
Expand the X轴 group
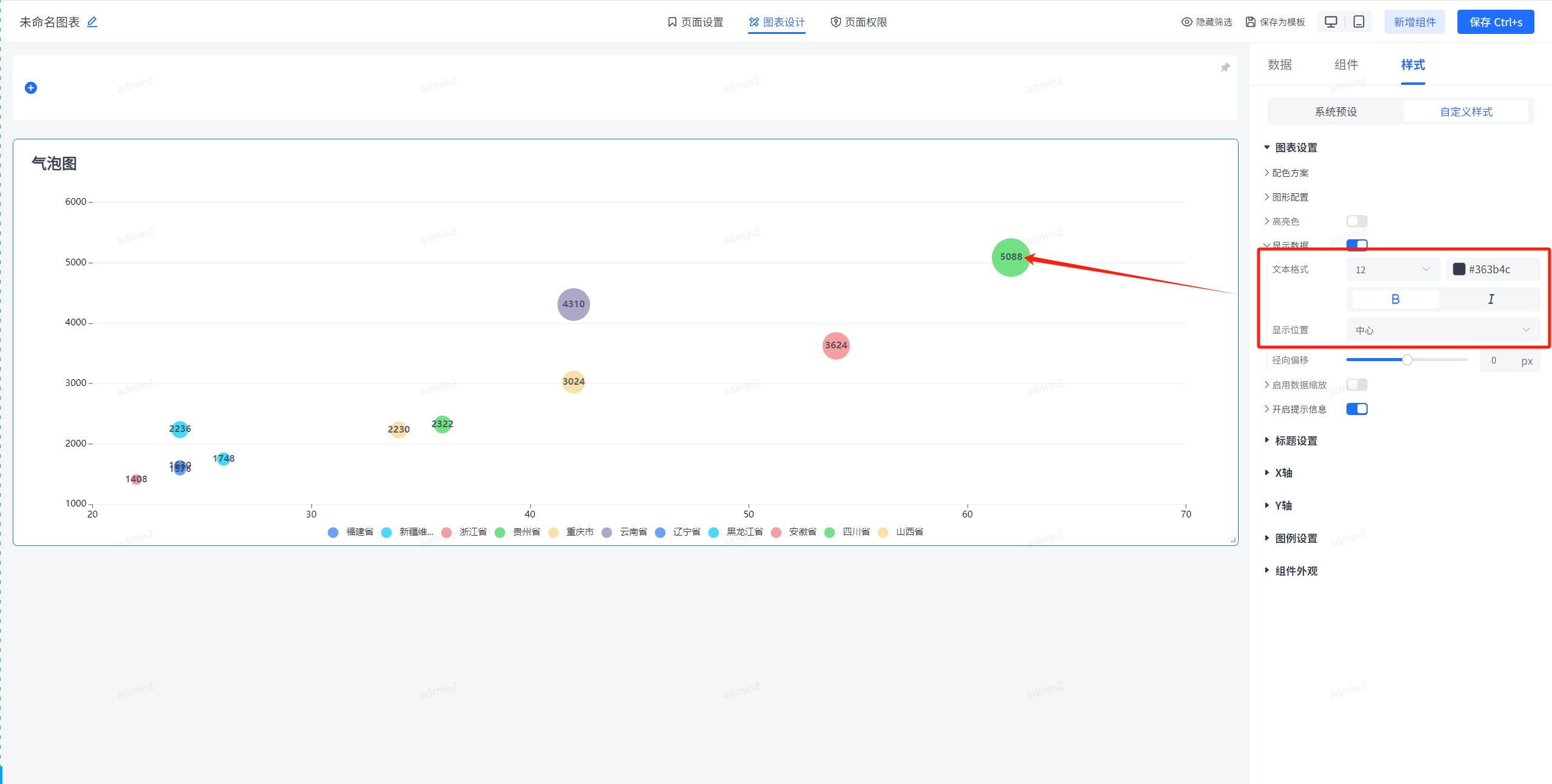(x=1278, y=473)
